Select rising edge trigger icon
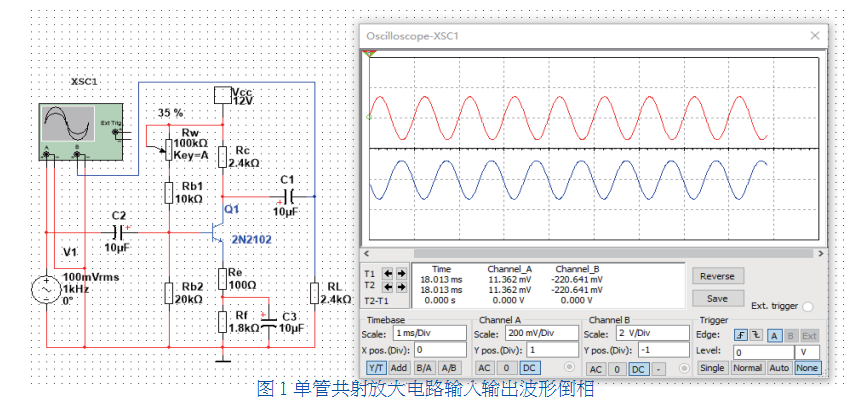 pos(741,335)
